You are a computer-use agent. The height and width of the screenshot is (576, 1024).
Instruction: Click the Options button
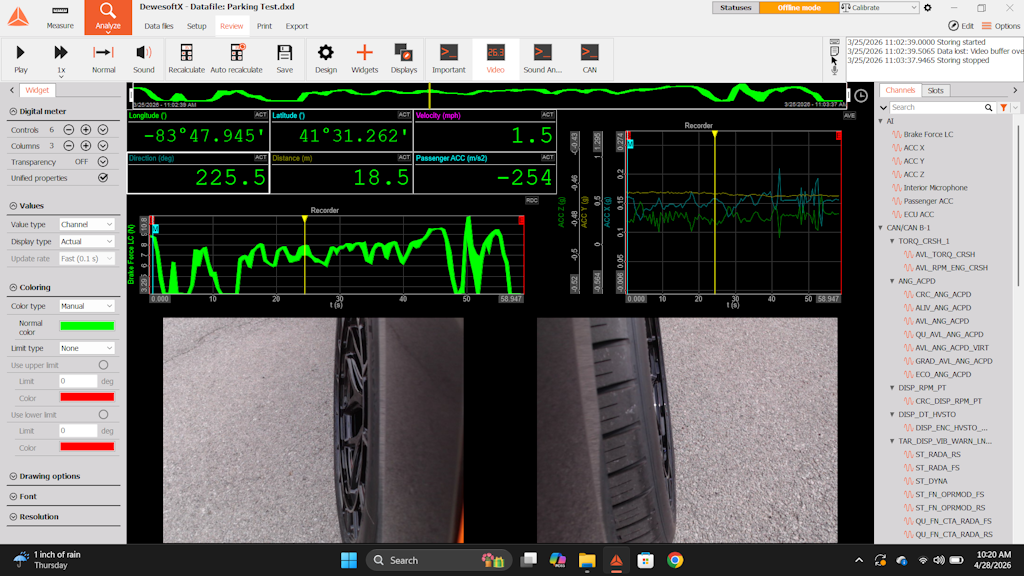(x=1000, y=26)
